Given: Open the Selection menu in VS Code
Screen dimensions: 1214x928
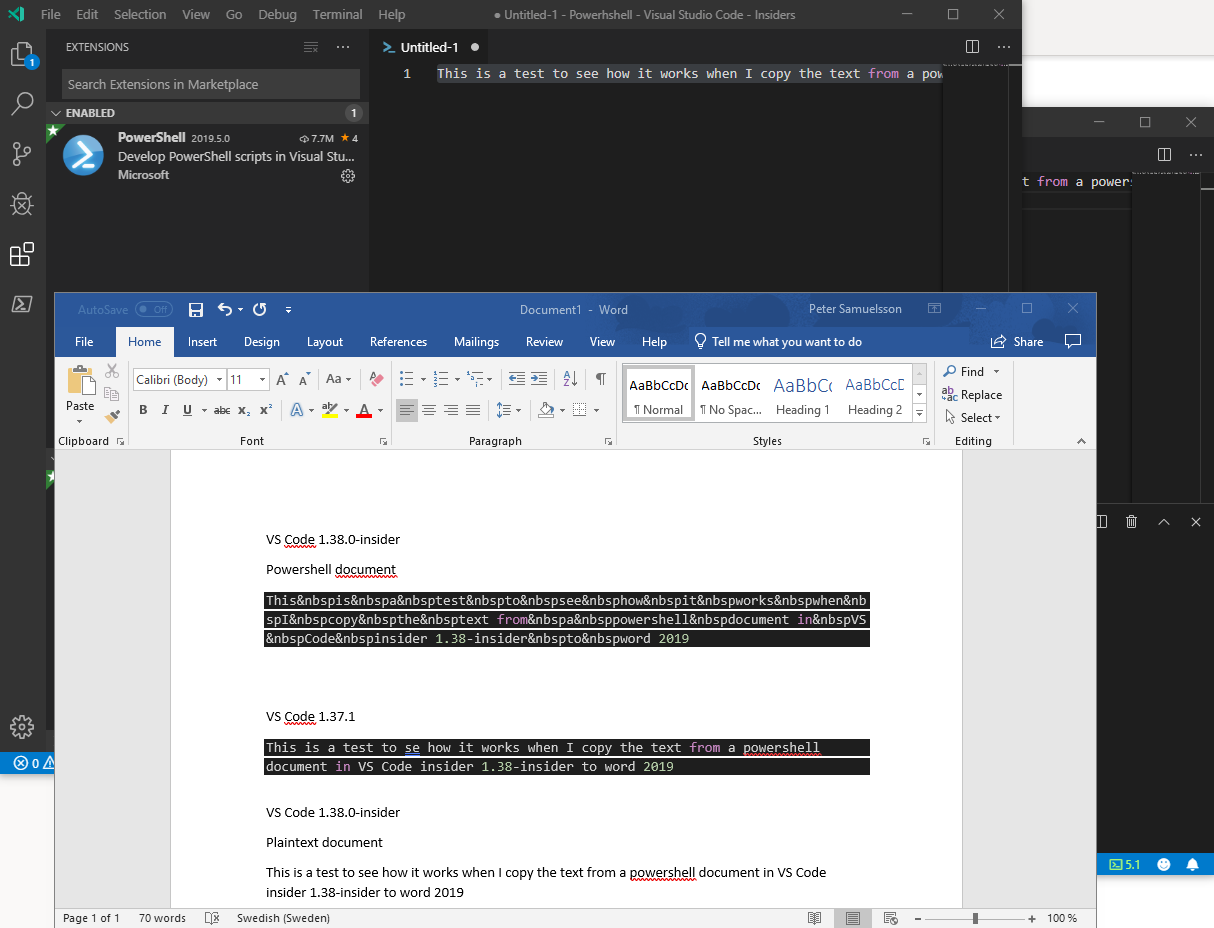Looking at the screenshot, I should tap(140, 14).
